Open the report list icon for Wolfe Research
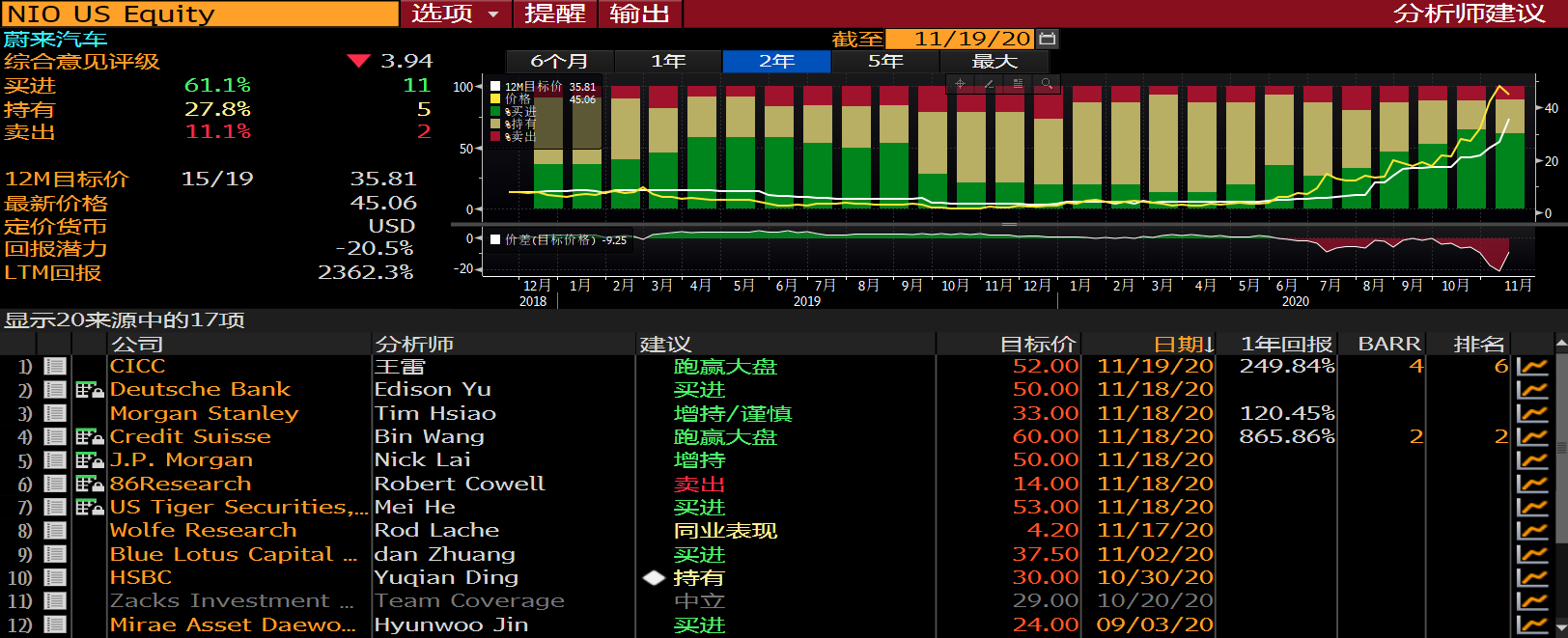This screenshot has width=1568, height=638. [x=55, y=531]
